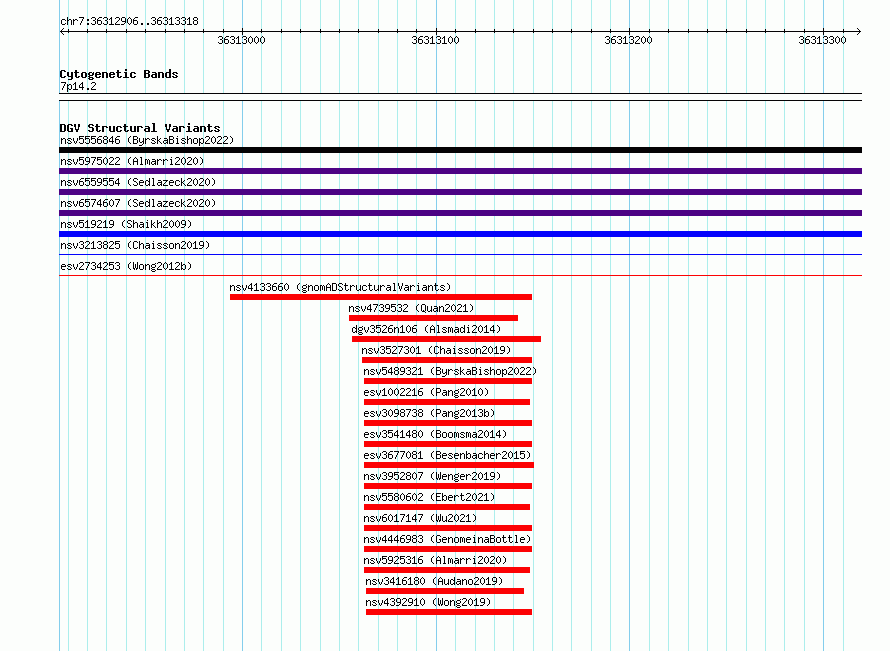Select dgv3526n106 (Alsmadi2014) label

pyautogui.click(x=426, y=329)
